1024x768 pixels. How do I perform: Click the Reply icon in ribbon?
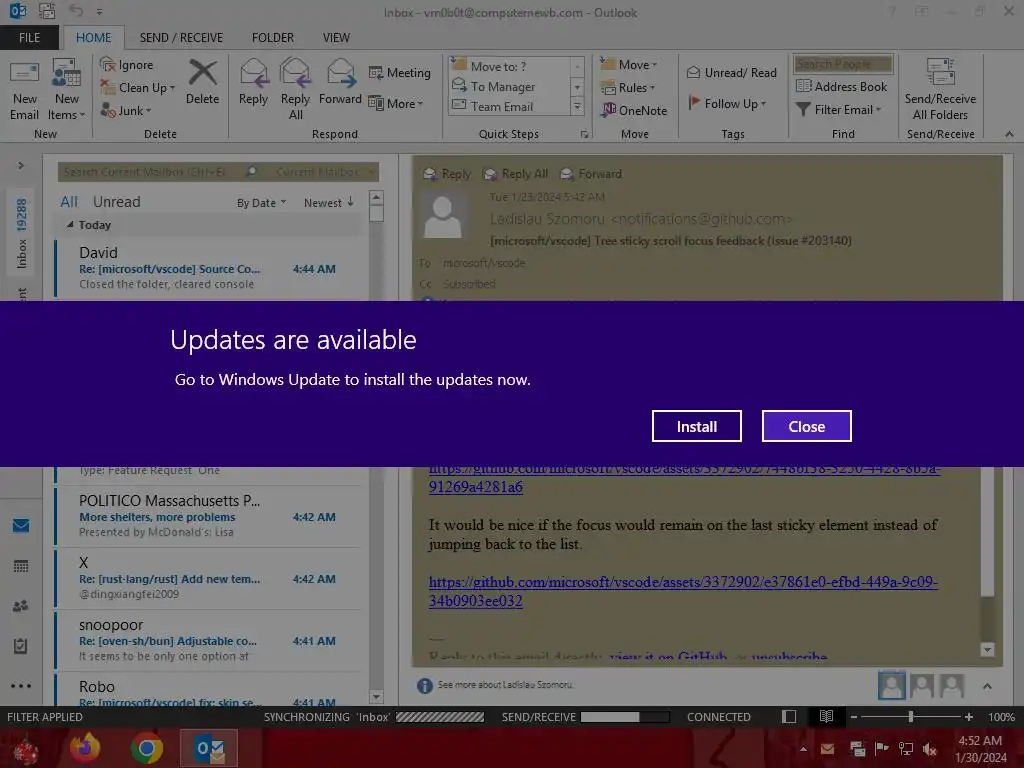click(x=253, y=82)
